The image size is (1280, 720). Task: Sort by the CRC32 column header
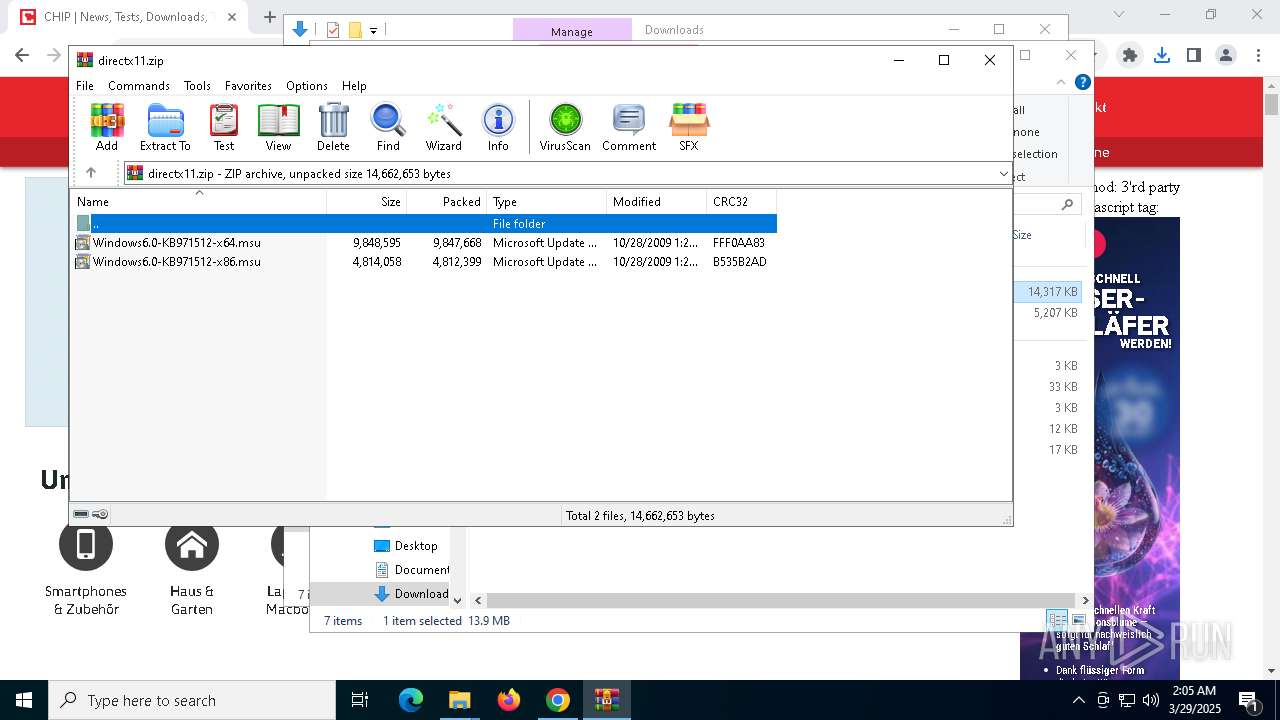click(x=741, y=202)
